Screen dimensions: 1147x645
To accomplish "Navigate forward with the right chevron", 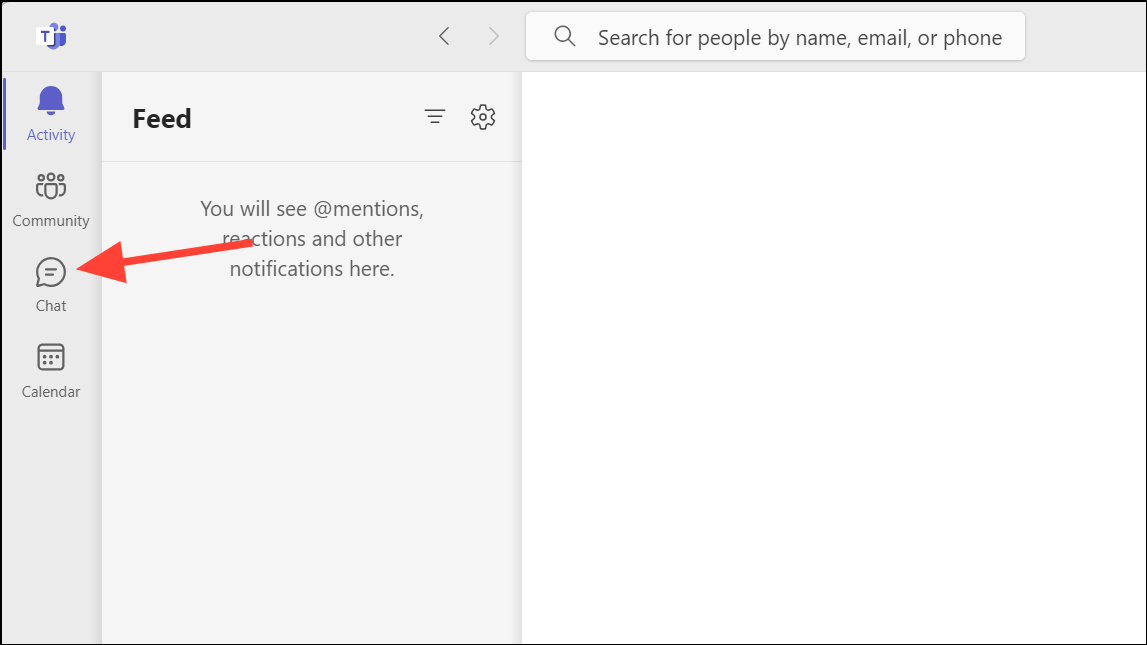I will (494, 36).
